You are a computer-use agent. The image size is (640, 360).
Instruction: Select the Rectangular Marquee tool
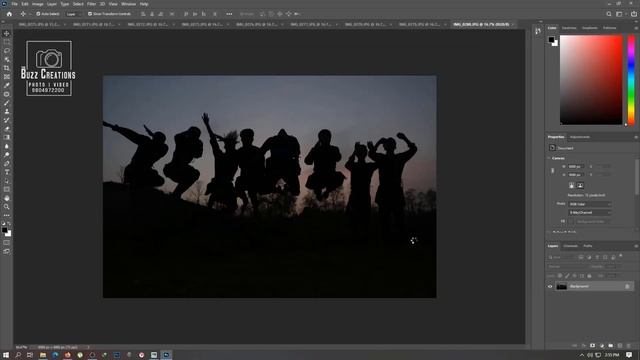(x=7, y=42)
